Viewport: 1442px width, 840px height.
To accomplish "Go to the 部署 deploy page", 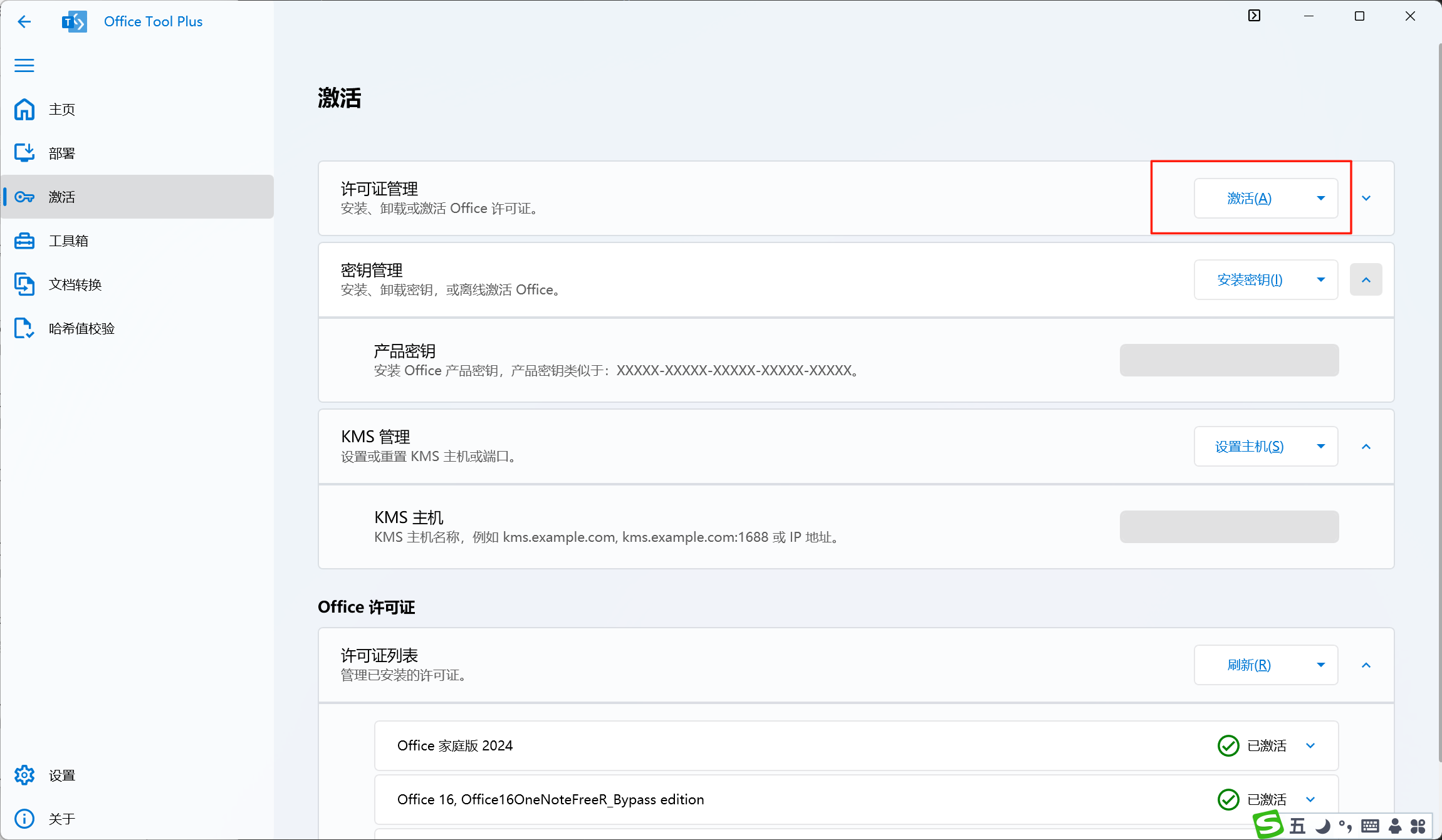I will (137, 153).
